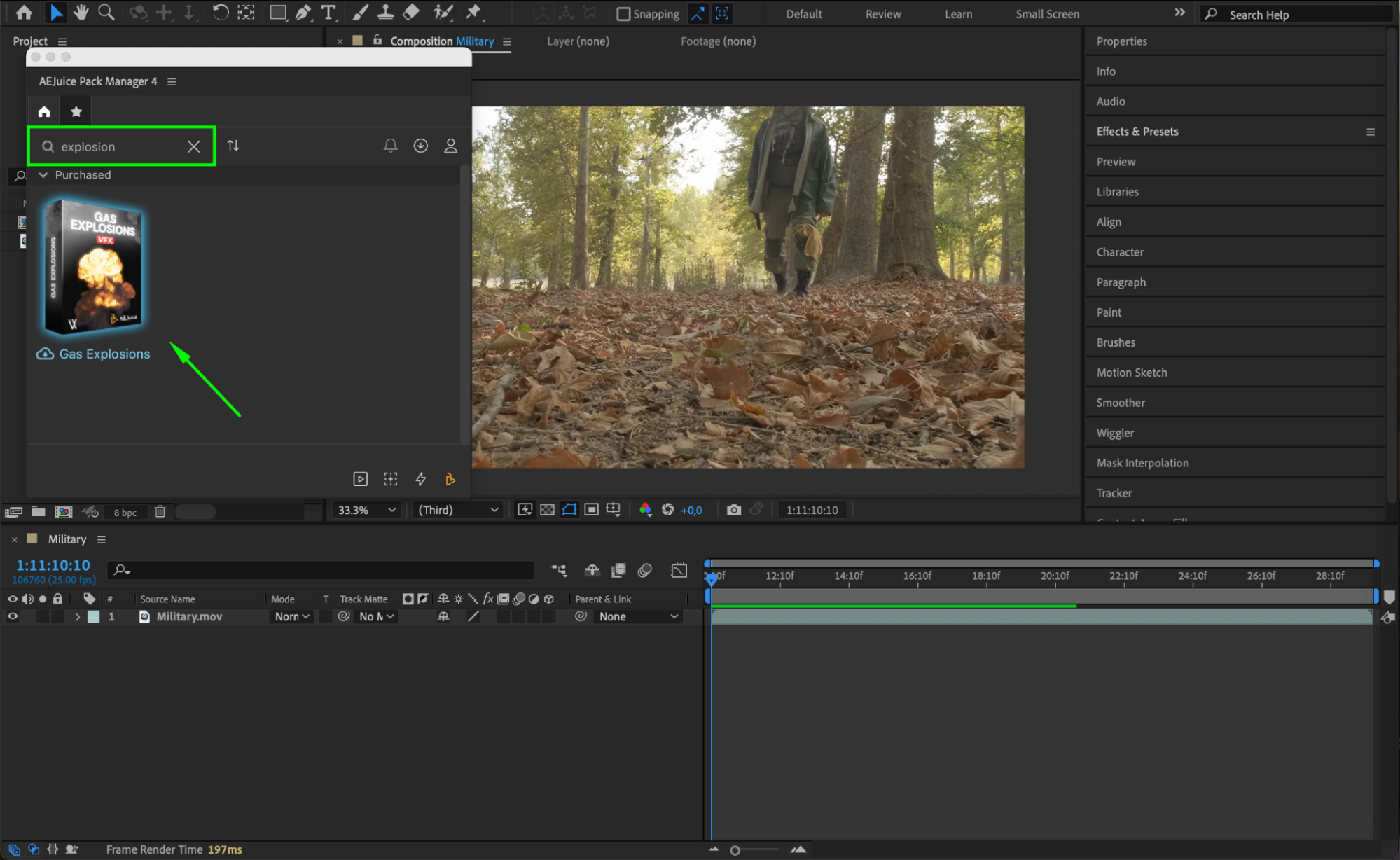Open the 33.3% magnification dropdown

pyautogui.click(x=366, y=510)
